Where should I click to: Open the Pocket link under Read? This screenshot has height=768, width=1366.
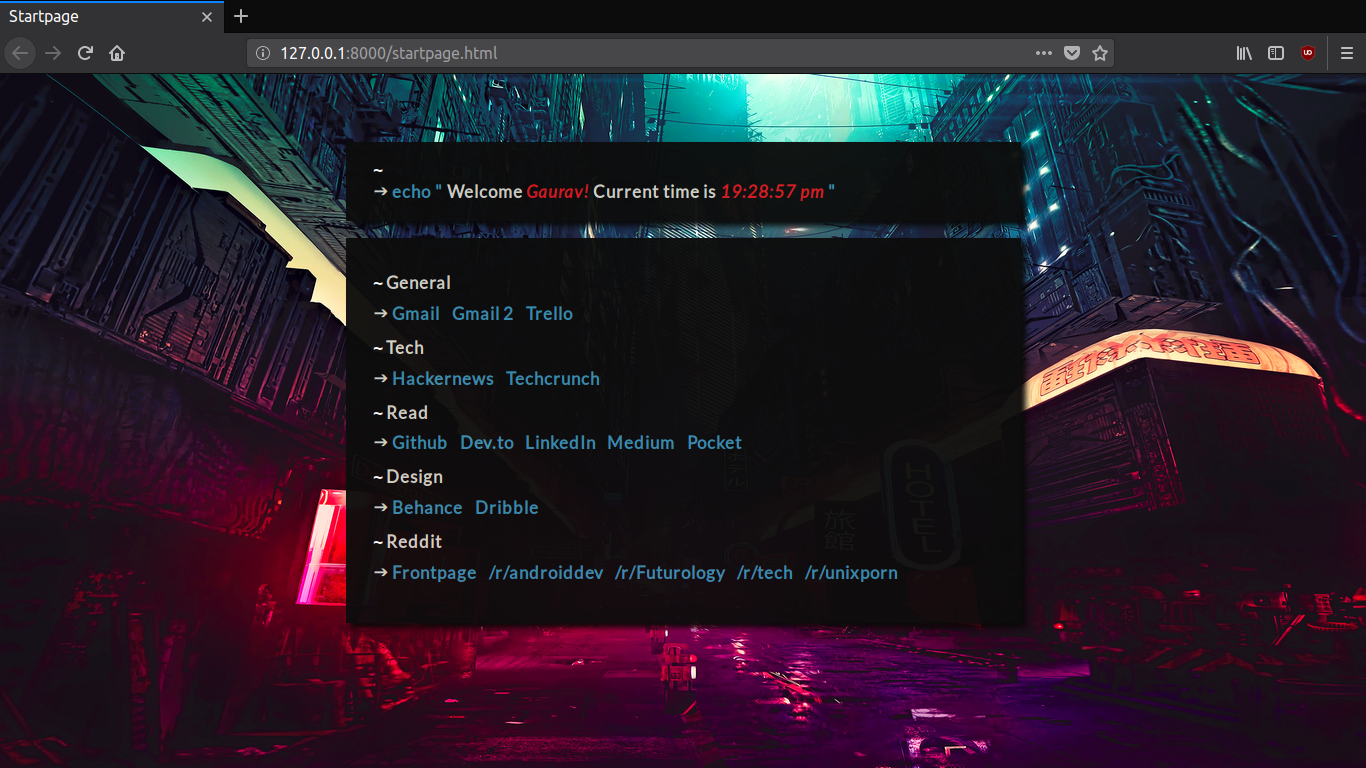point(715,443)
